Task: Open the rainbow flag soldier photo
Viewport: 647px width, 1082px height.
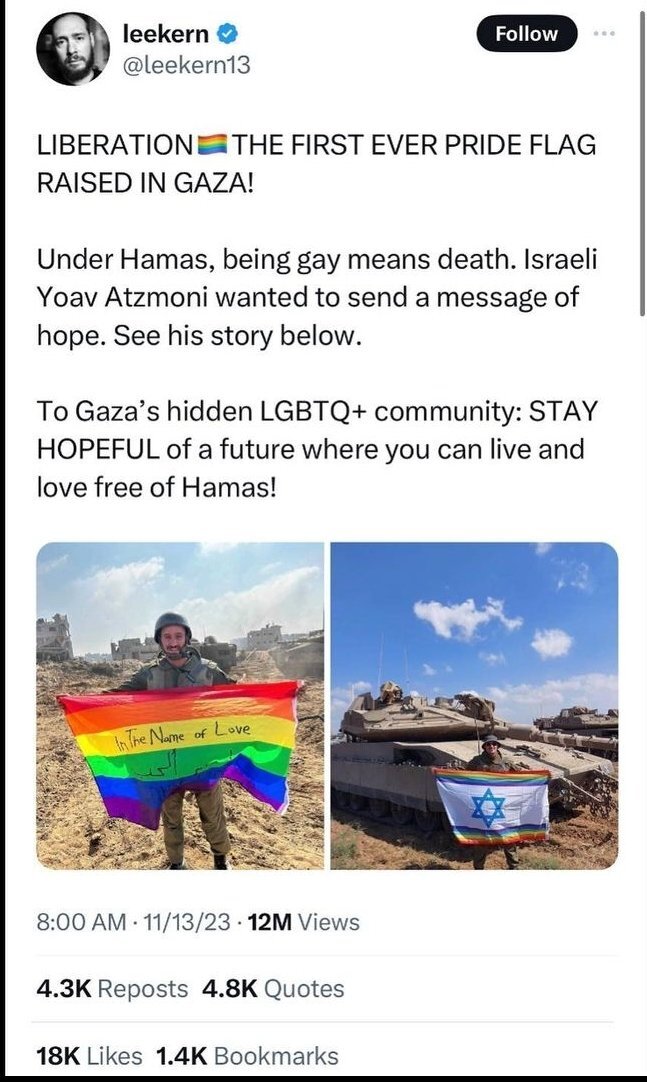Action: point(179,705)
